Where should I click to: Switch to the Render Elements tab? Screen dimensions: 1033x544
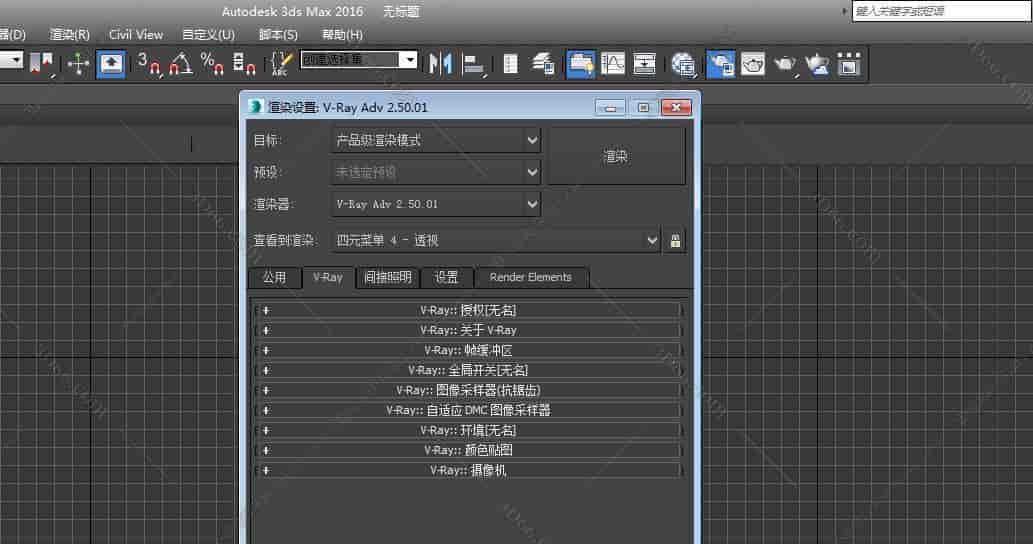click(530, 277)
